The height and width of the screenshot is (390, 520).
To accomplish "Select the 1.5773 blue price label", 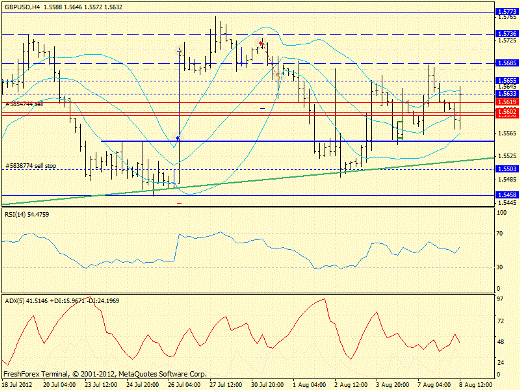I will coord(507,12).
